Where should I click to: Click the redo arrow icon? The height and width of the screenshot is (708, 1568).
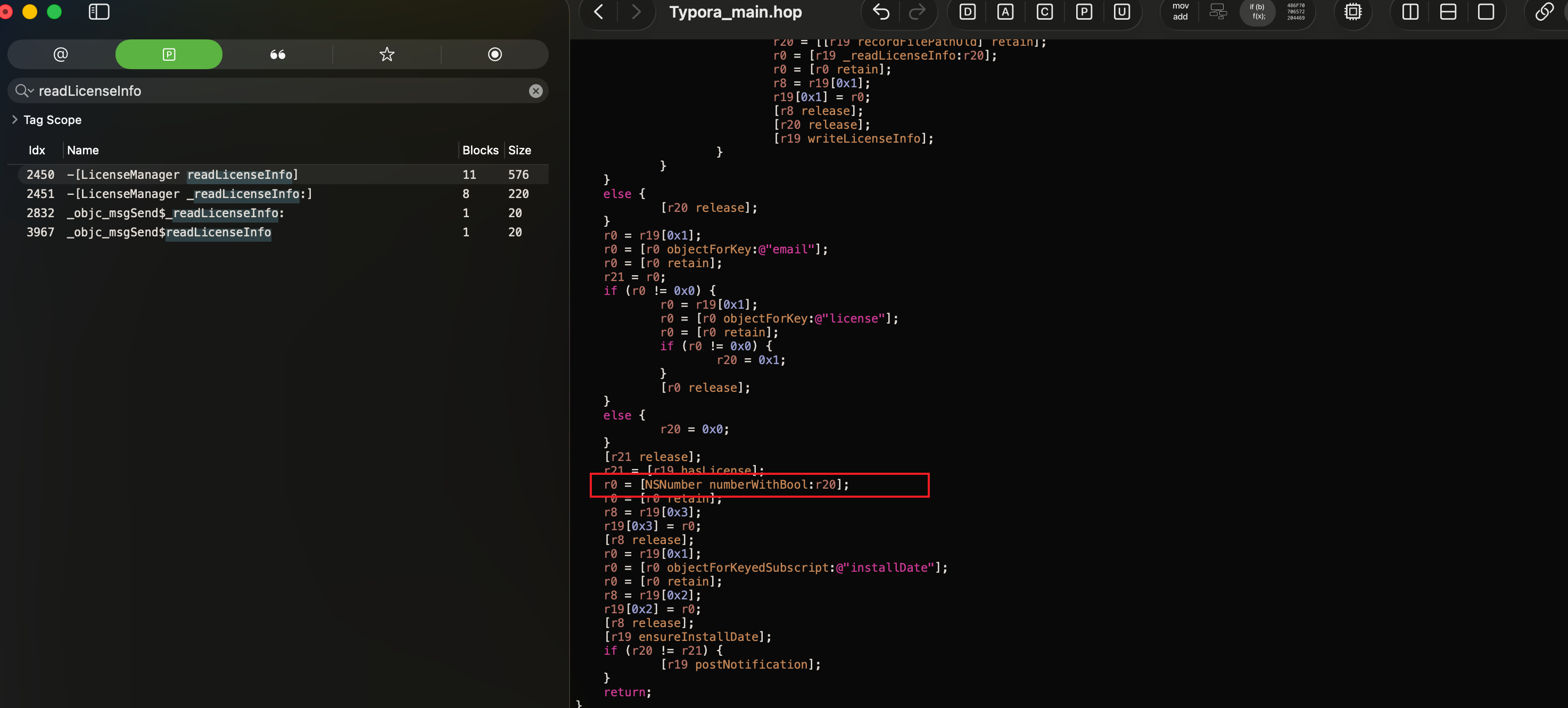coord(917,12)
